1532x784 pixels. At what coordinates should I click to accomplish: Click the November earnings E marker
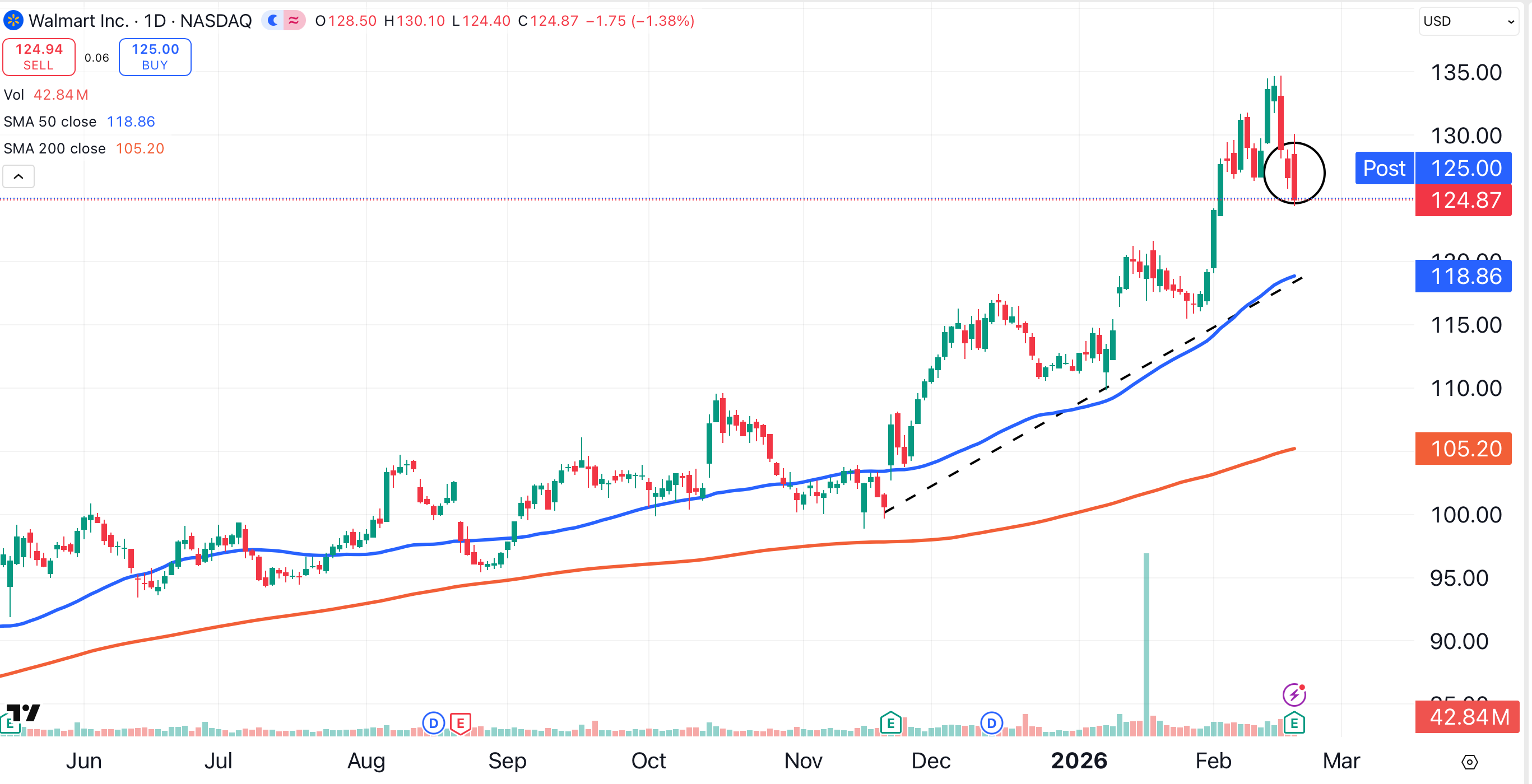tap(890, 724)
